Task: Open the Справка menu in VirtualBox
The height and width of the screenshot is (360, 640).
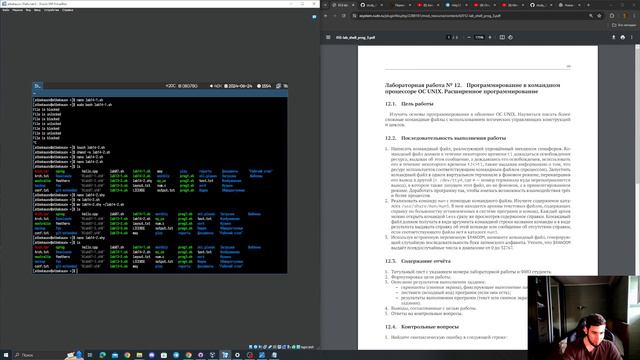Action: (68, 10)
